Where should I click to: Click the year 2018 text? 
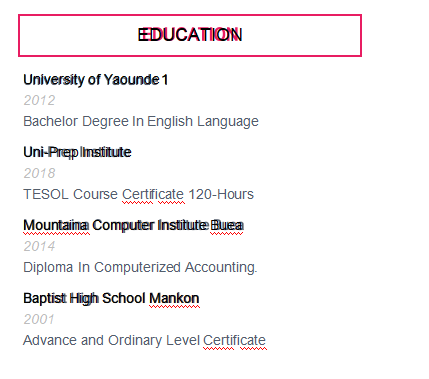39,173
